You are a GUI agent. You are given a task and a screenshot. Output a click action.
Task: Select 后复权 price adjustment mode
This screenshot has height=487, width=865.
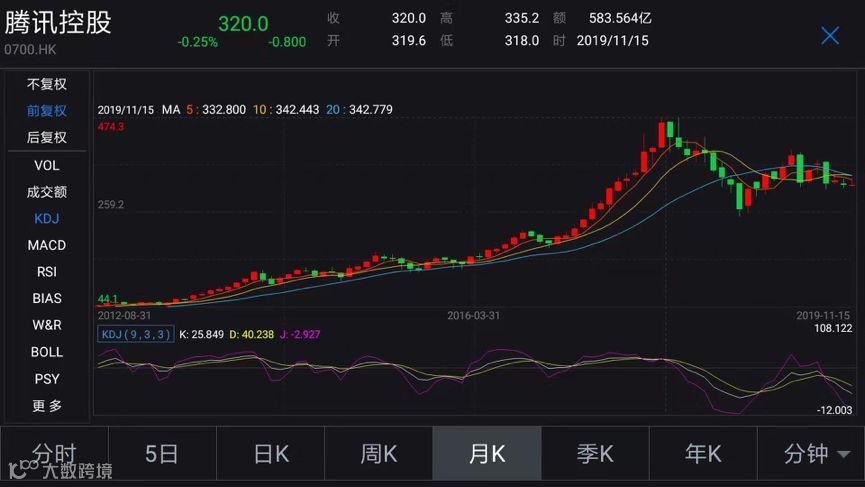click(47, 137)
